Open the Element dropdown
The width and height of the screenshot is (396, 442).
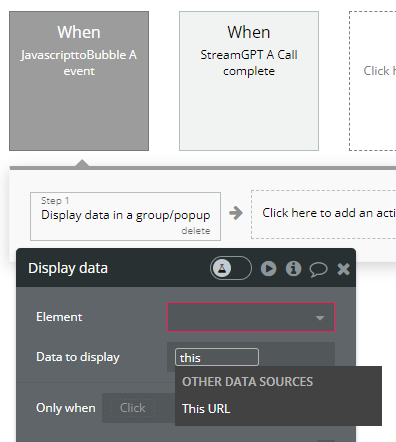click(x=251, y=317)
